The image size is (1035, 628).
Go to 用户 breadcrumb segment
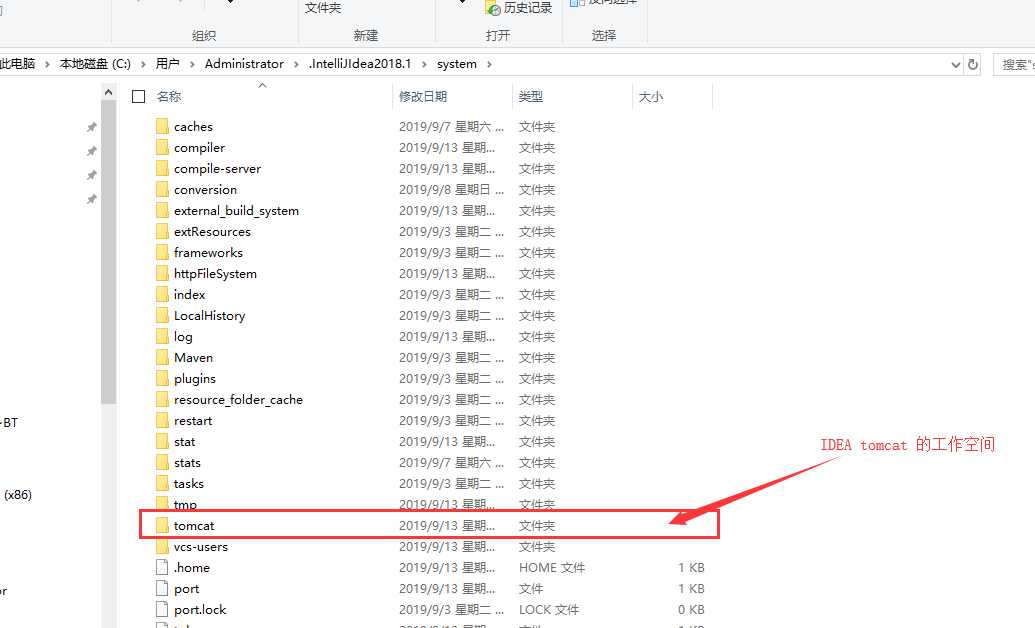pos(168,64)
